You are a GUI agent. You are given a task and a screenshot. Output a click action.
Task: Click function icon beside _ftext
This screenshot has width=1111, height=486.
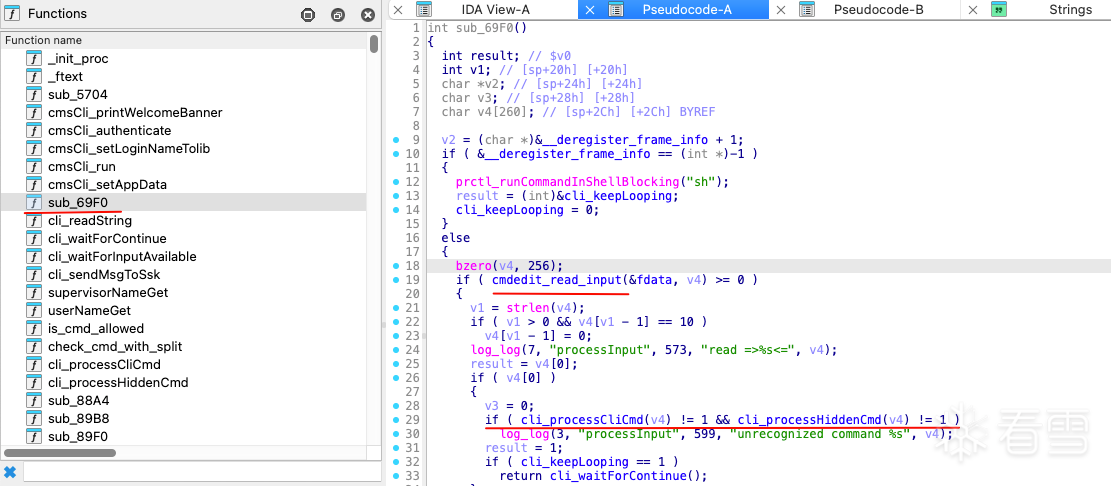click(33, 77)
